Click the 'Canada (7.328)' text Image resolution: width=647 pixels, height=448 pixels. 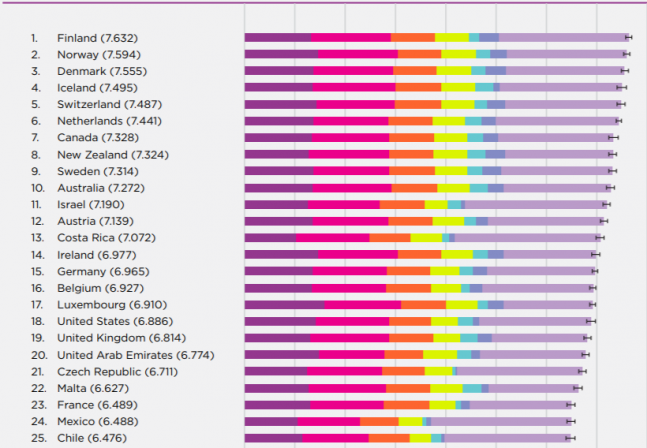98,137
